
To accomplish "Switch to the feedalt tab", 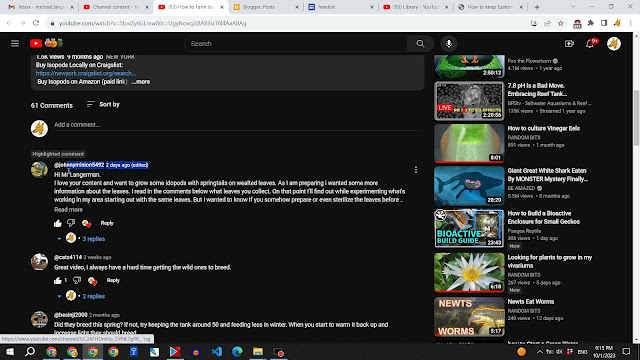I will (x=340, y=7).
